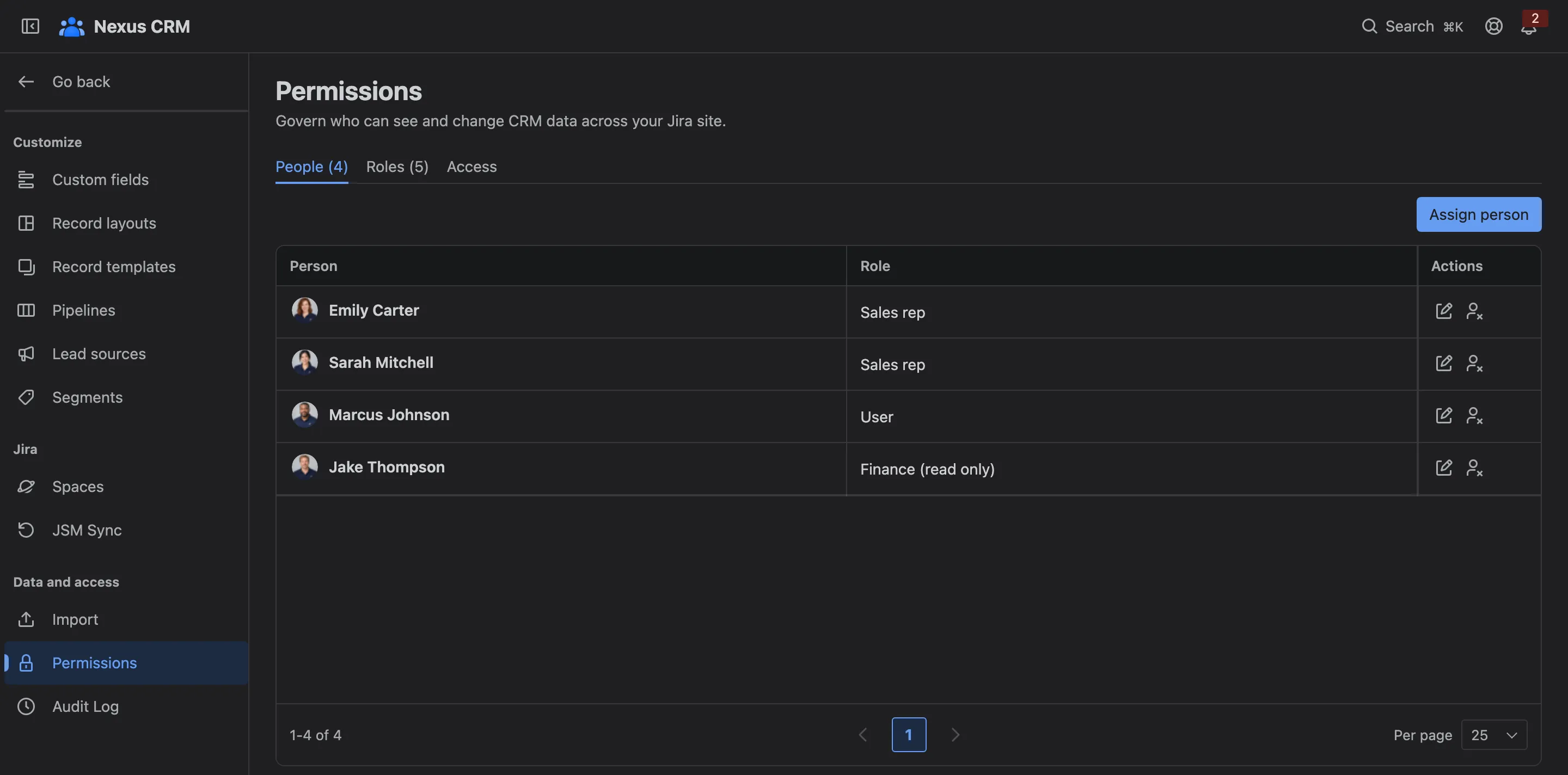Click the JSM Sync refresh icon
The image size is (1568, 775).
coord(26,530)
